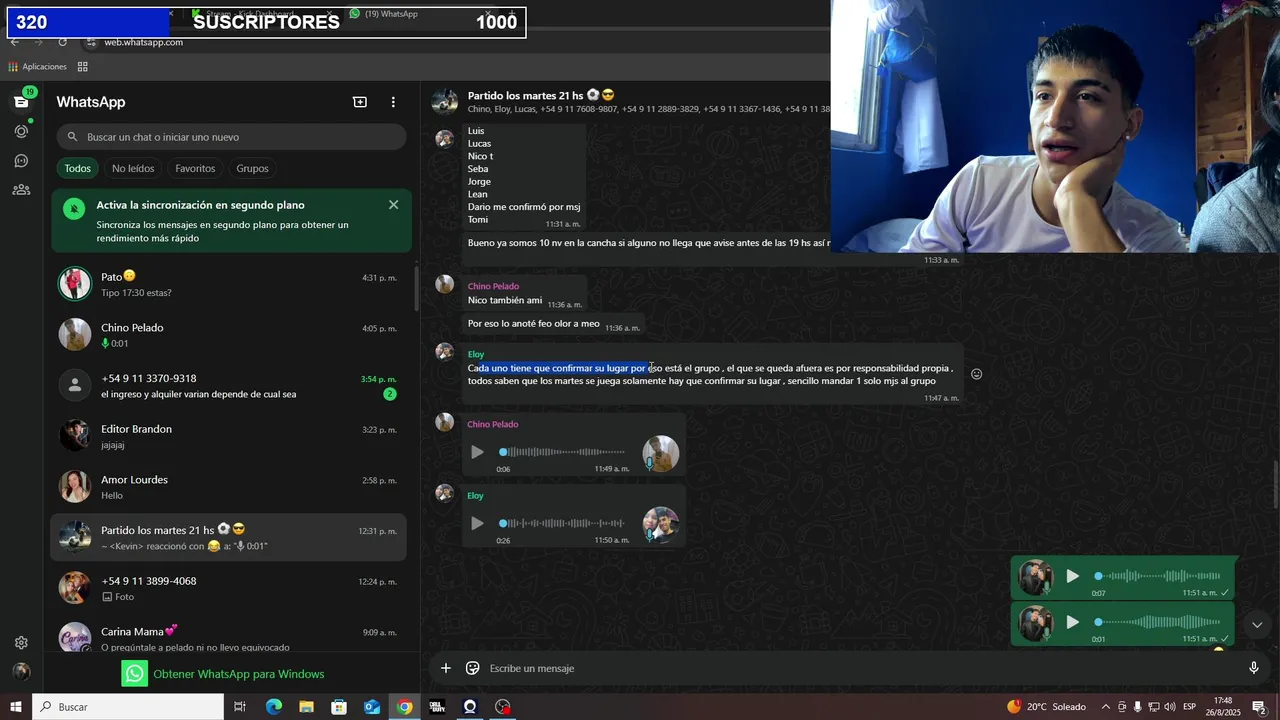Jump to latest messages with down chevron
The image size is (1280, 720).
click(1257, 625)
